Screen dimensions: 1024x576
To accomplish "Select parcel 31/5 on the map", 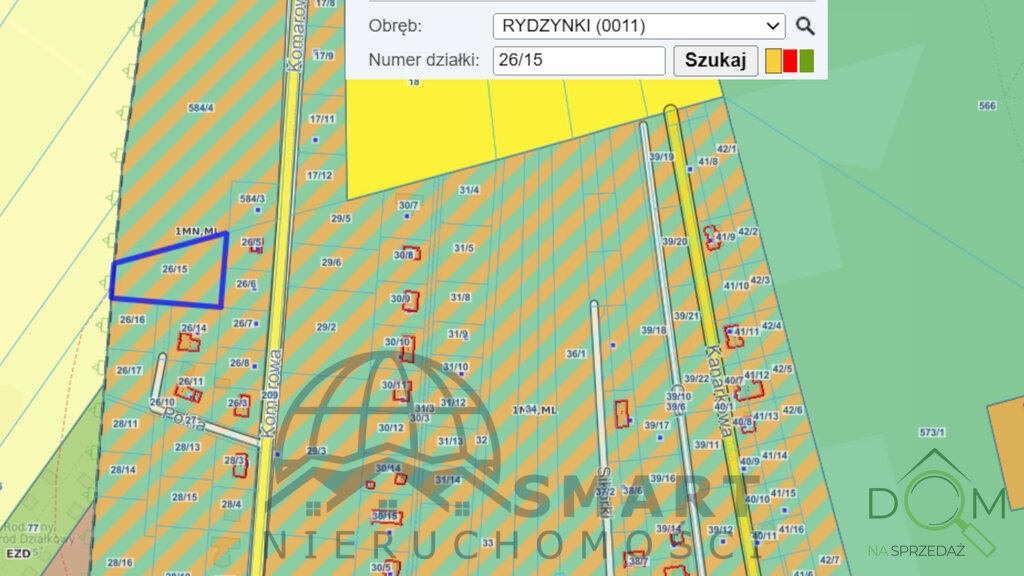I will click(463, 248).
